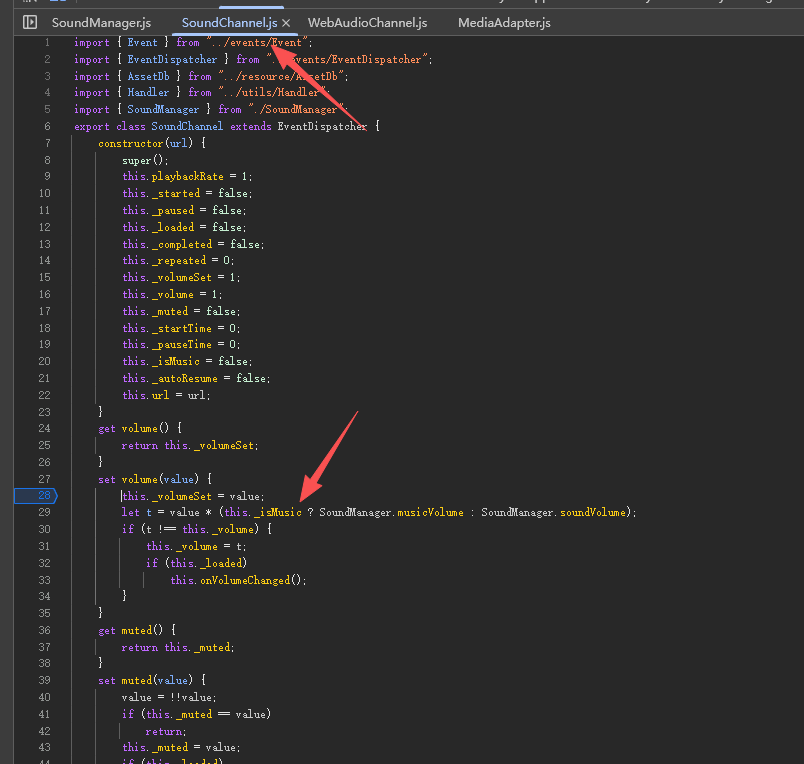Viewport: 804px width, 764px height.
Task: Click the 'get muted()' getter line
Action: (x=137, y=630)
